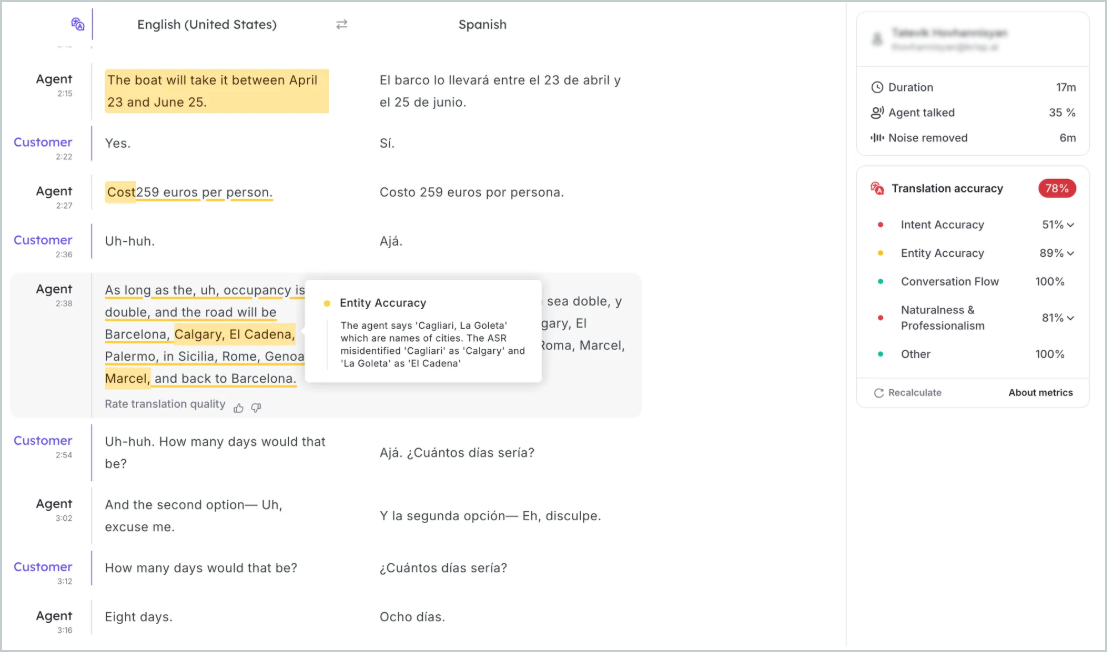The height and width of the screenshot is (652, 1107).
Task: Open the About metrics link
Action: [x=1040, y=393]
